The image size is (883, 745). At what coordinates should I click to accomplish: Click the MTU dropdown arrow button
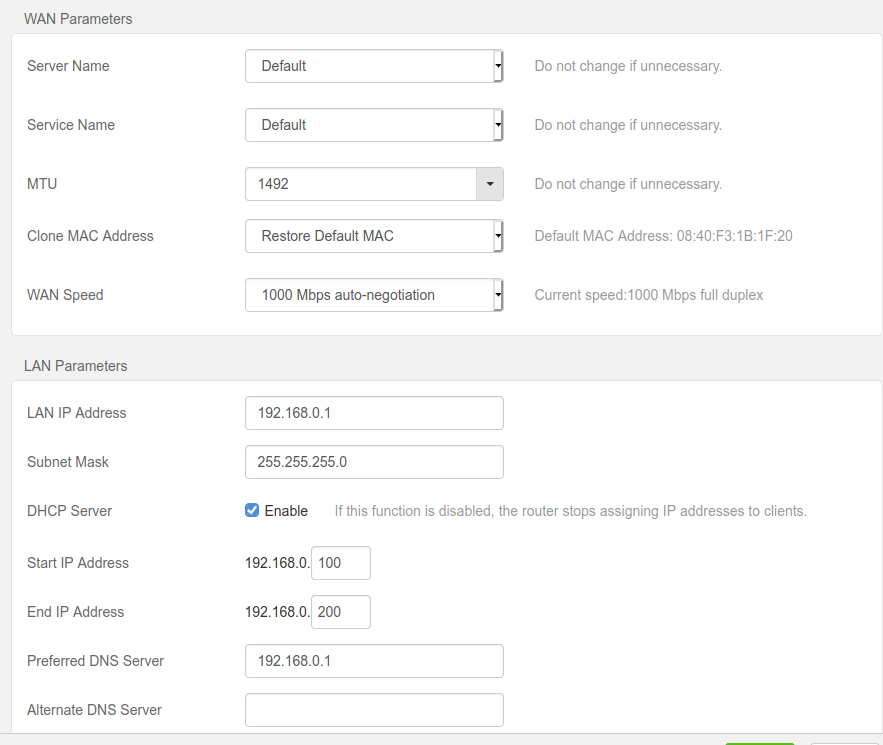[490, 184]
